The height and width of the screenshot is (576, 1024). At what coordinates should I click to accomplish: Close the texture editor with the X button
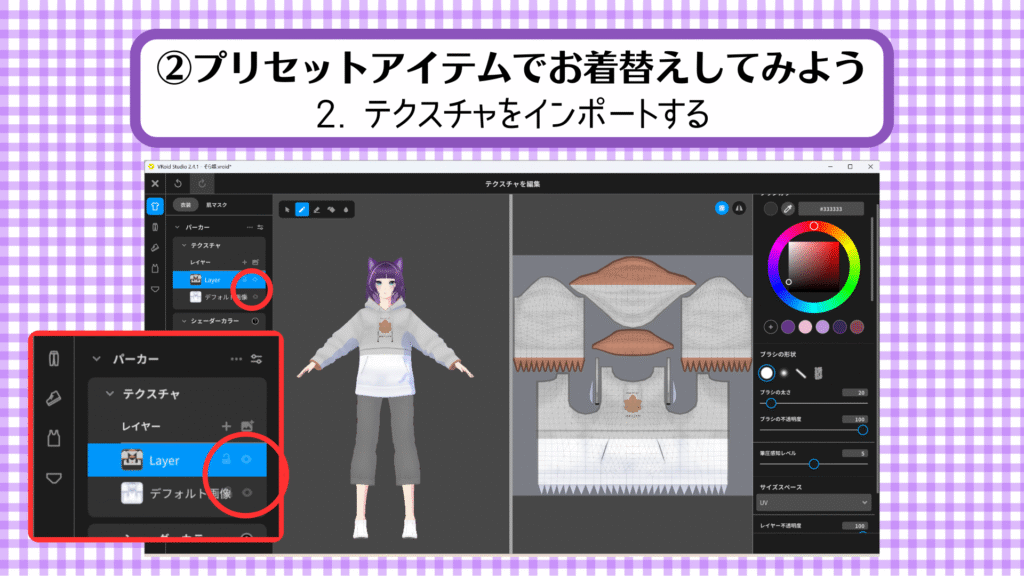pyautogui.click(x=155, y=183)
